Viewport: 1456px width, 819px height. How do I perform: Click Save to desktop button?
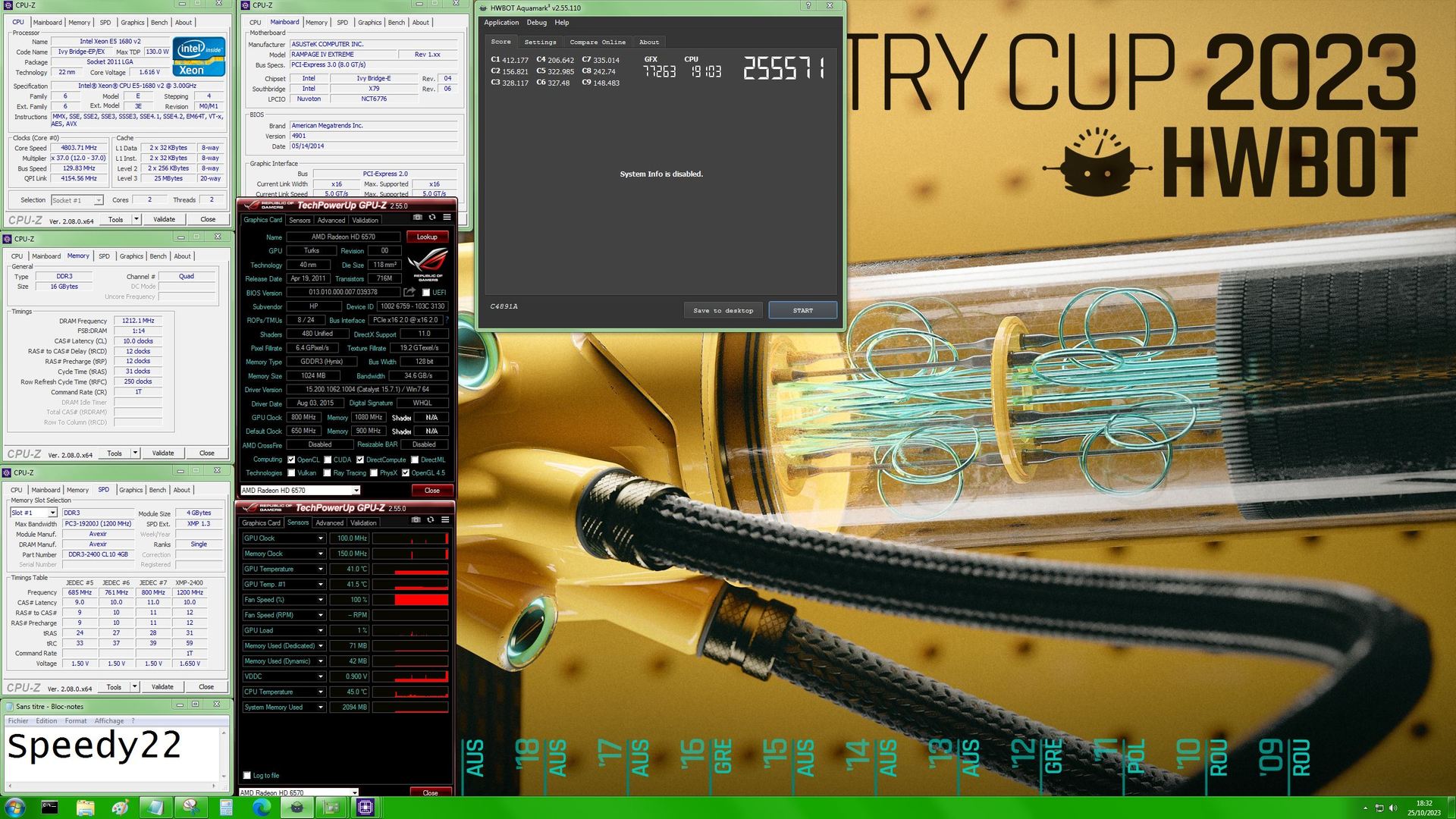pos(723,310)
